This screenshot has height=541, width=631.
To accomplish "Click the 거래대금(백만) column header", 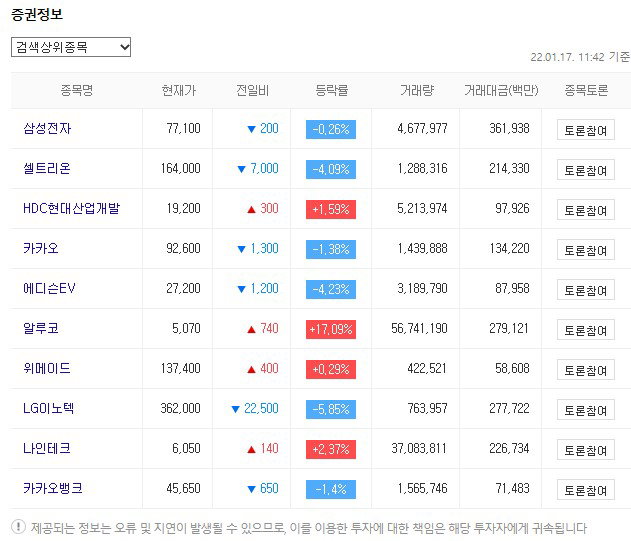I will point(501,90).
